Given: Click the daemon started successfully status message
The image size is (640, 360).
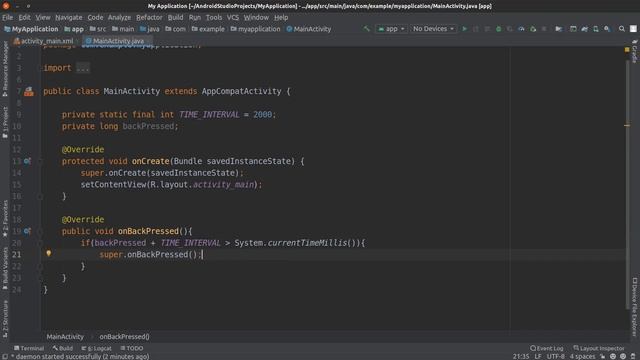Looking at the screenshot, I should [80, 356].
